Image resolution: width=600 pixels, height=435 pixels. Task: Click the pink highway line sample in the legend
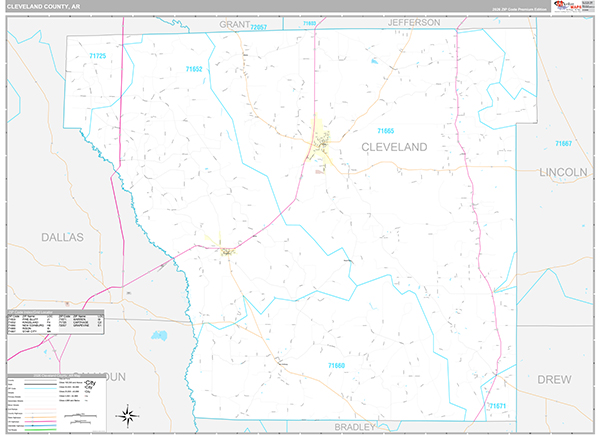[40, 421]
